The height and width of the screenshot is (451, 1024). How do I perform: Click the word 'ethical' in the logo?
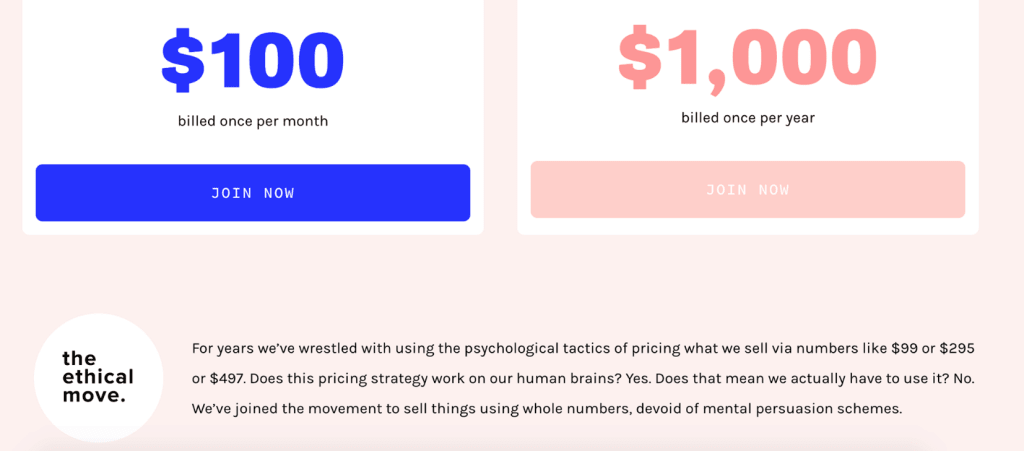pyautogui.click(x=98, y=377)
